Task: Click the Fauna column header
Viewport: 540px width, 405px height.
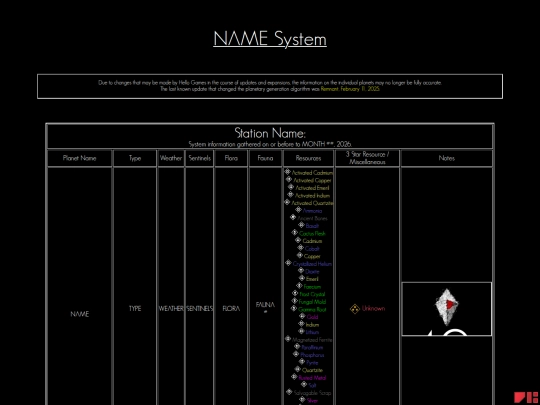Action: coord(266,158)
